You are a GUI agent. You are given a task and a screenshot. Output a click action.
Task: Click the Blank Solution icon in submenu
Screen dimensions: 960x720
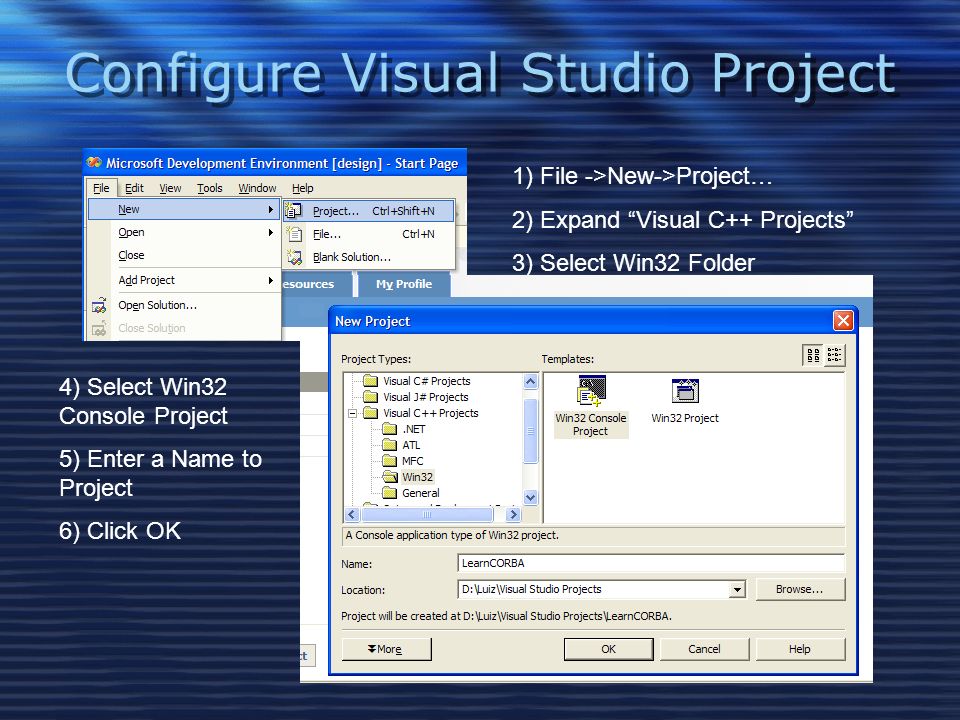[294, 257]
